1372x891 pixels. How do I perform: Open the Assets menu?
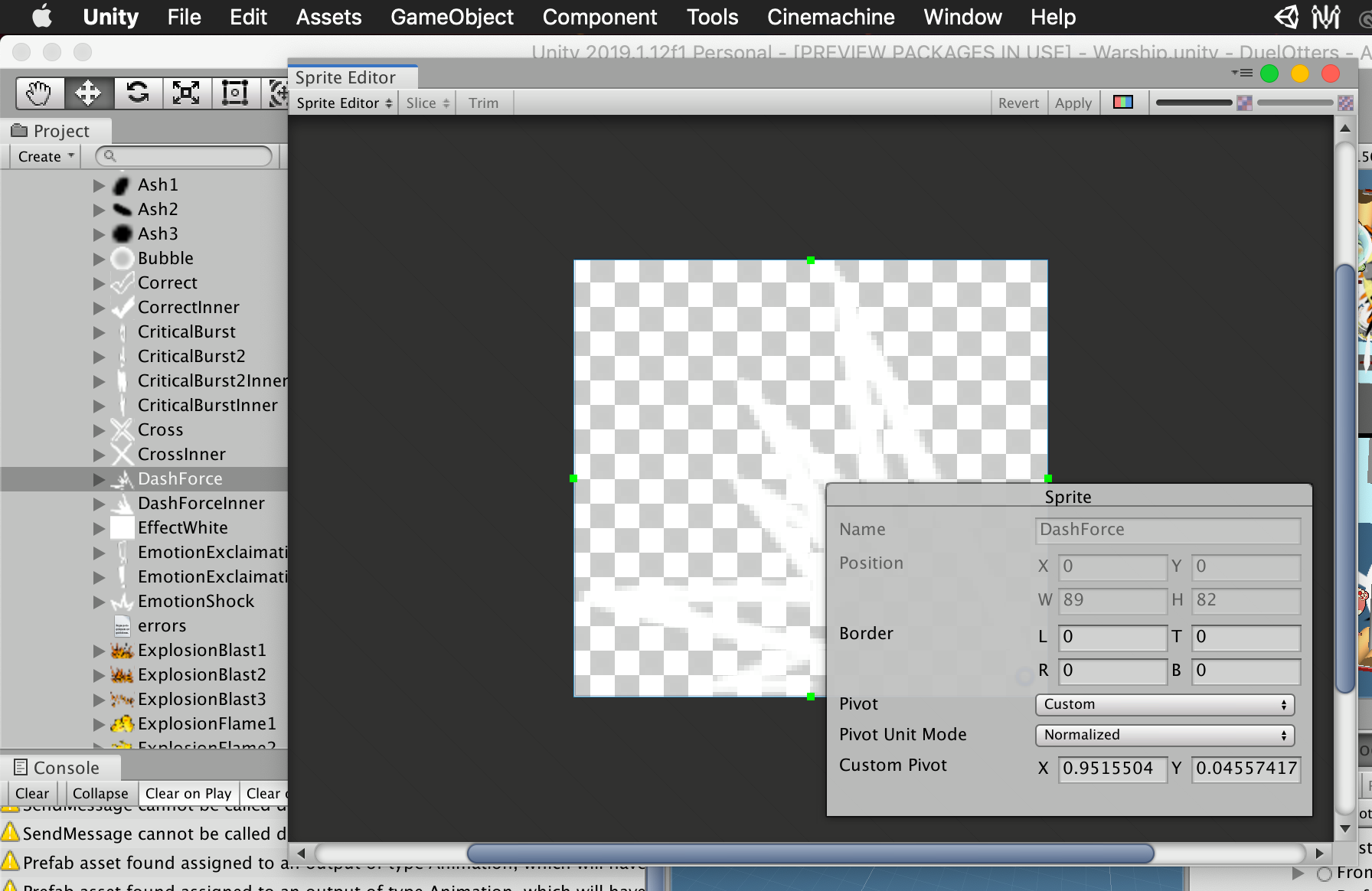point(328,17)
